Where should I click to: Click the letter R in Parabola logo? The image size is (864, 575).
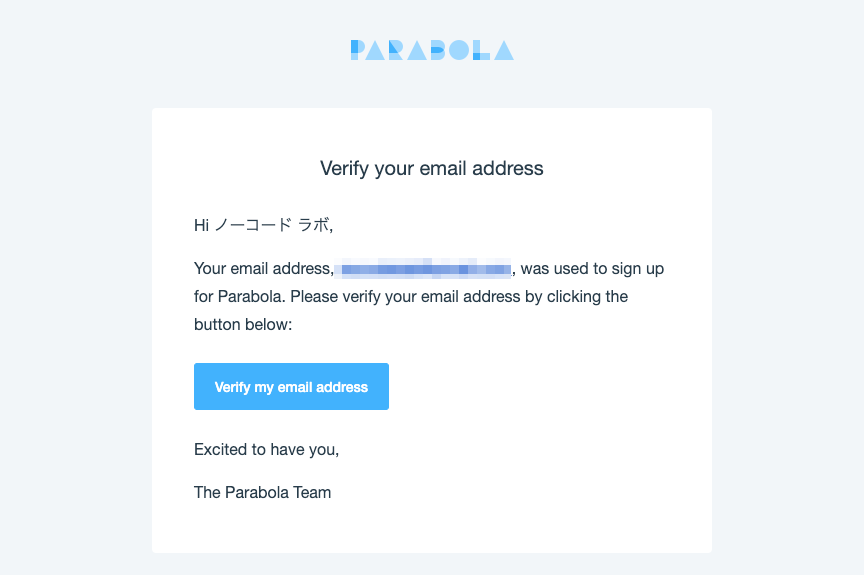[x=396, y=50]
